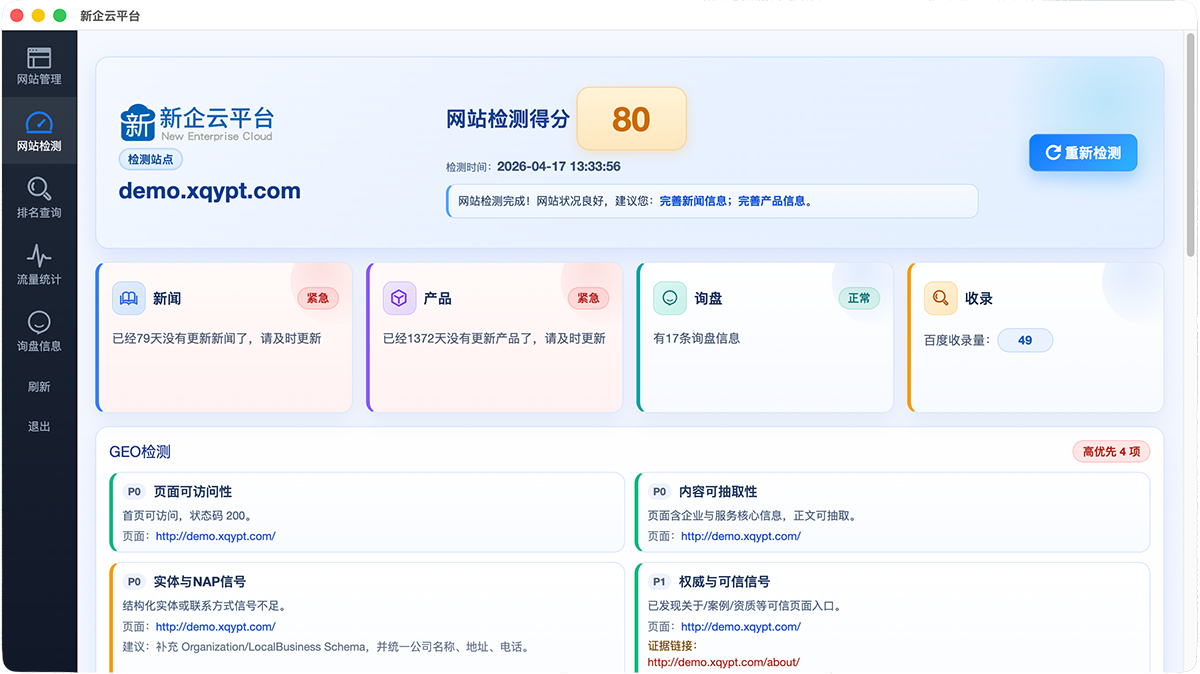This screenshot has width=1200, height=674.
Task: Click the 网站检测得分 heading
Action: point(508,119)
